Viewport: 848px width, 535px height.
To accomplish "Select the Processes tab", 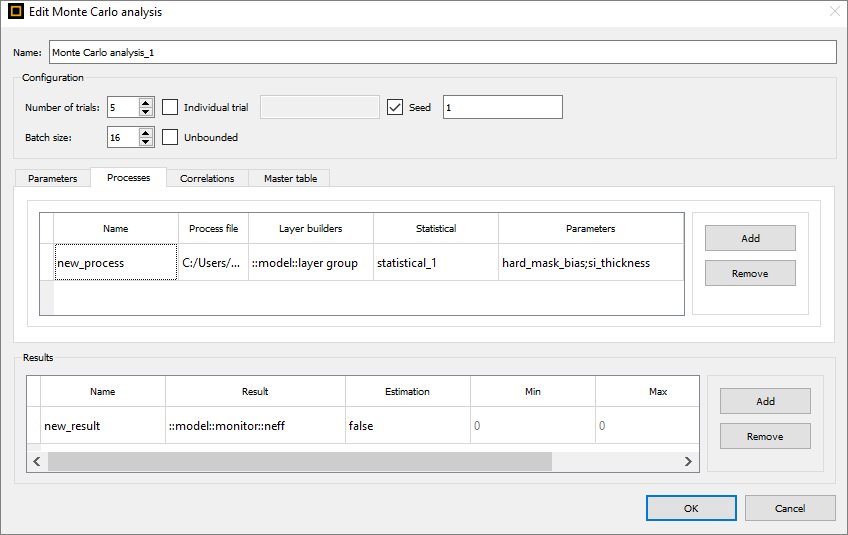I will tap(128, 177).
